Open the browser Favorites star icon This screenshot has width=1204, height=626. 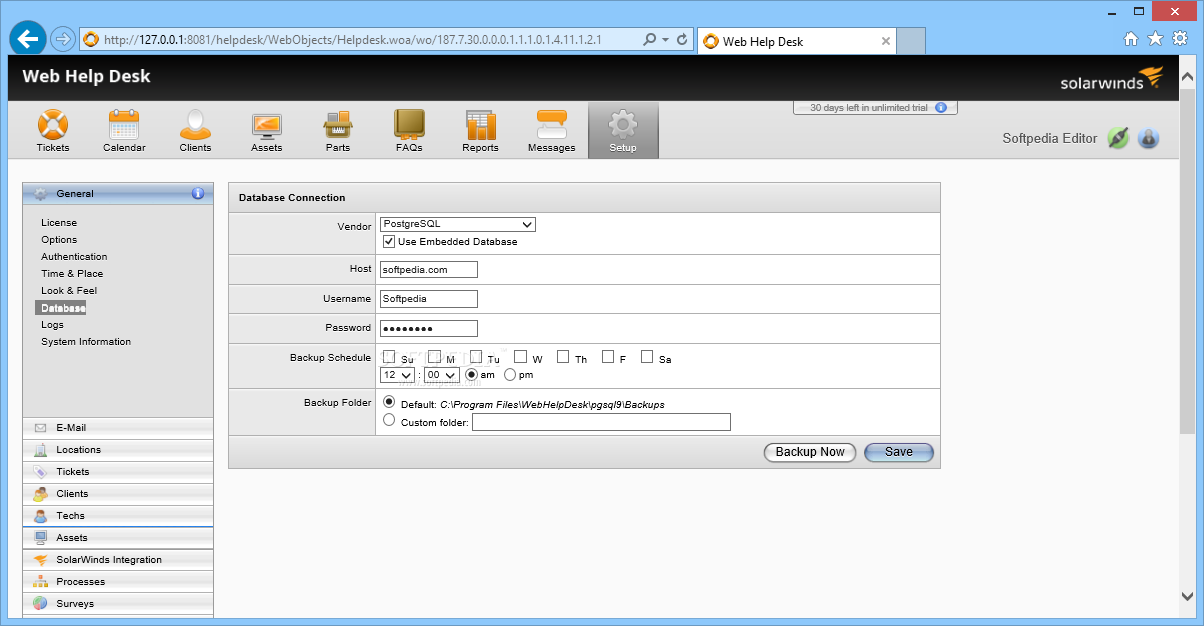point(1155,39)
